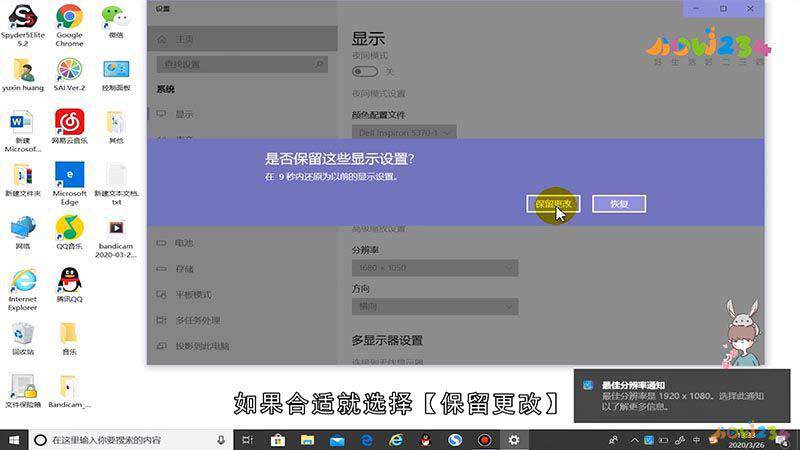Select 平板模式 in Settings sidebar
Viewport: 800px width, 450px height.
click(x=242, y=294)
